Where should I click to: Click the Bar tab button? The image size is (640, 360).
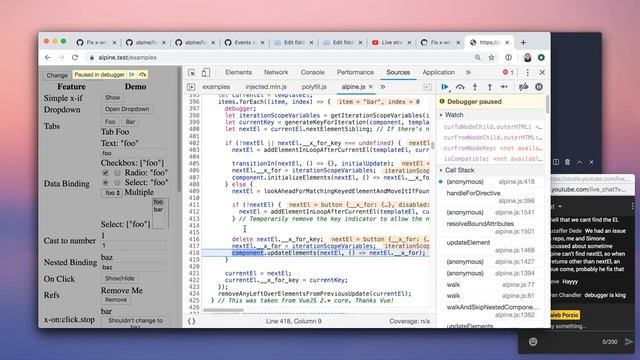tap(130, 122)
